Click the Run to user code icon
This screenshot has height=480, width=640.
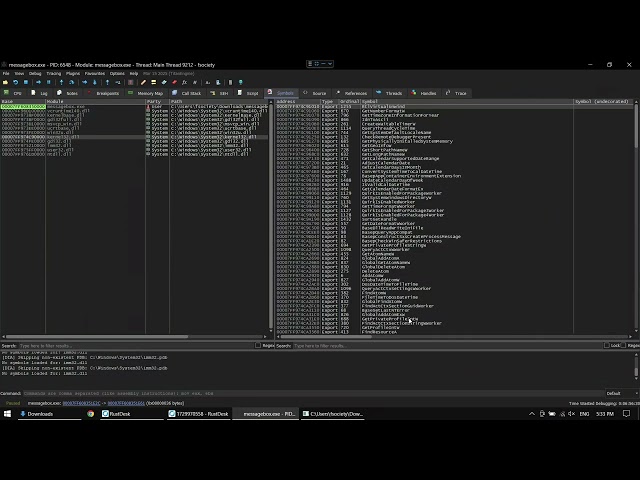tap(118, 82)
